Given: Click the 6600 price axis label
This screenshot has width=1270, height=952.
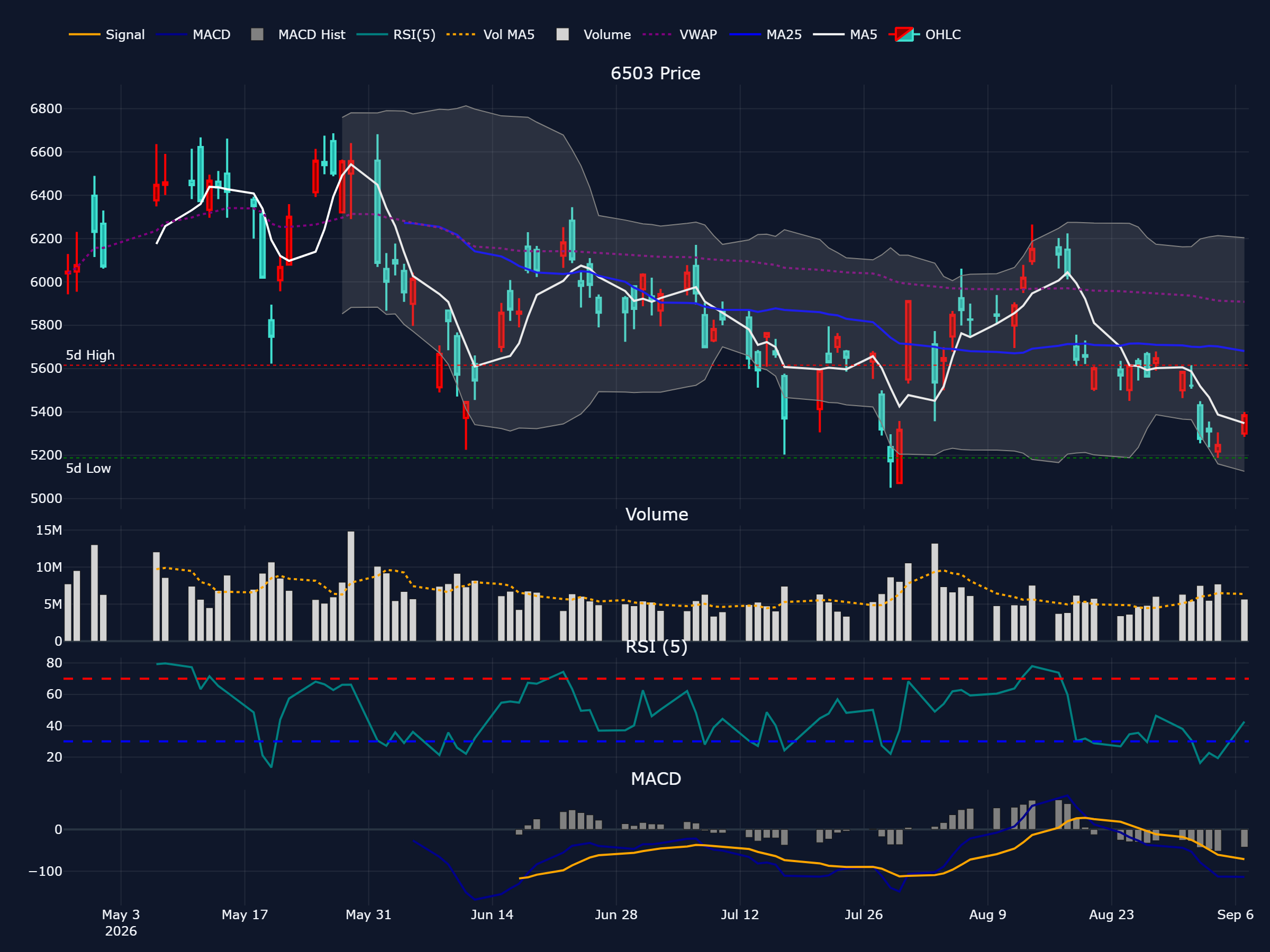Looking at the screenshot, I should 46,152.
